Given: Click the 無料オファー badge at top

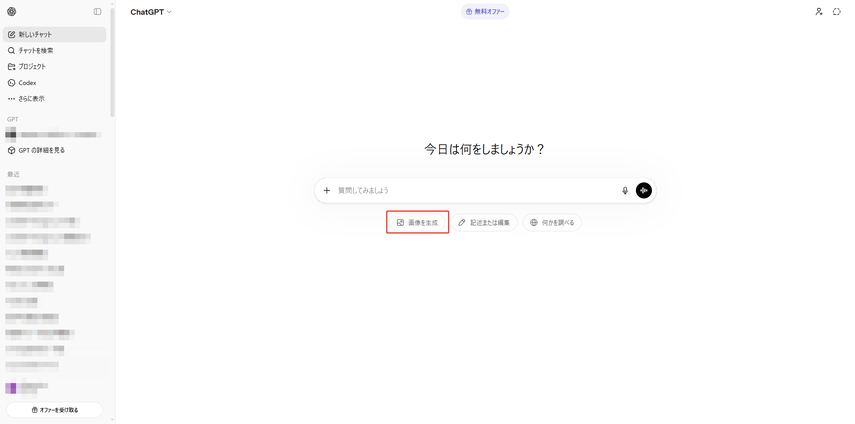Looking at the screenshot, I should point(485,11).
